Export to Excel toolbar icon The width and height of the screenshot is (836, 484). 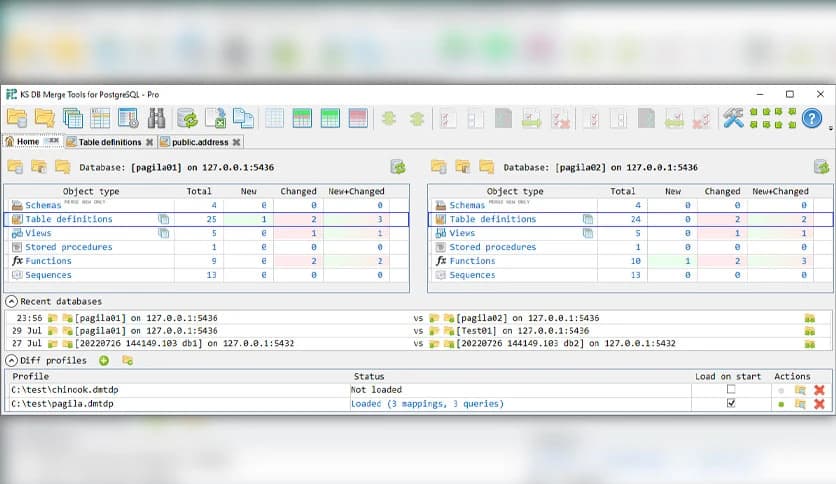[215, 118]
